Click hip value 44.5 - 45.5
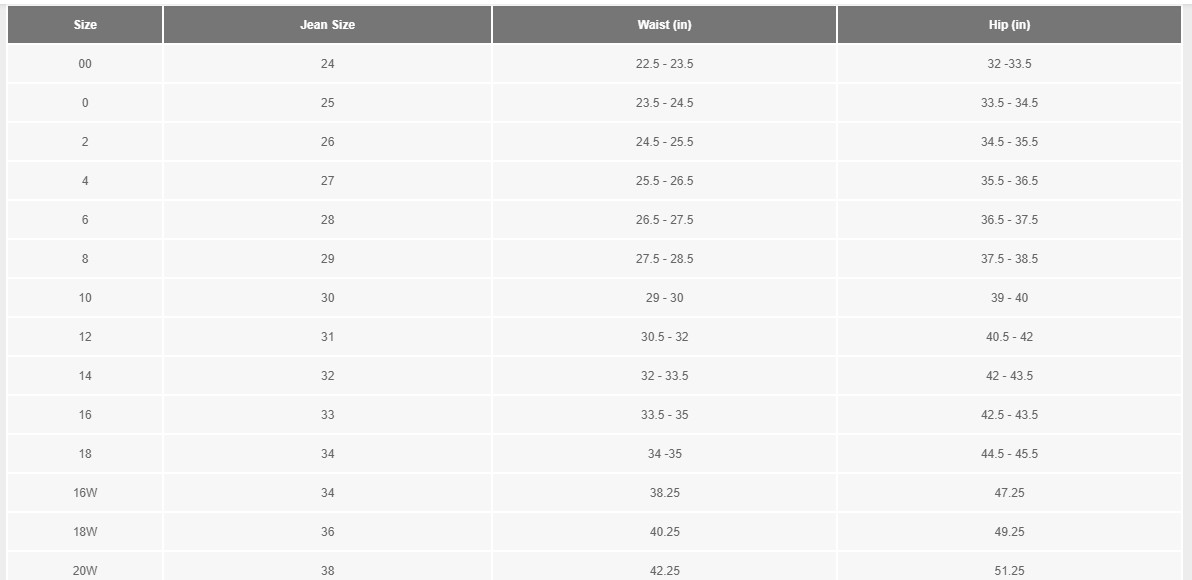Viewport: 1192px width, 580px height. 1009,454
